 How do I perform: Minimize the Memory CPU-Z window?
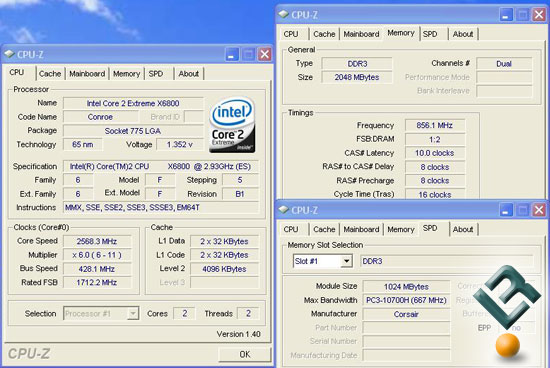point(506,15)
